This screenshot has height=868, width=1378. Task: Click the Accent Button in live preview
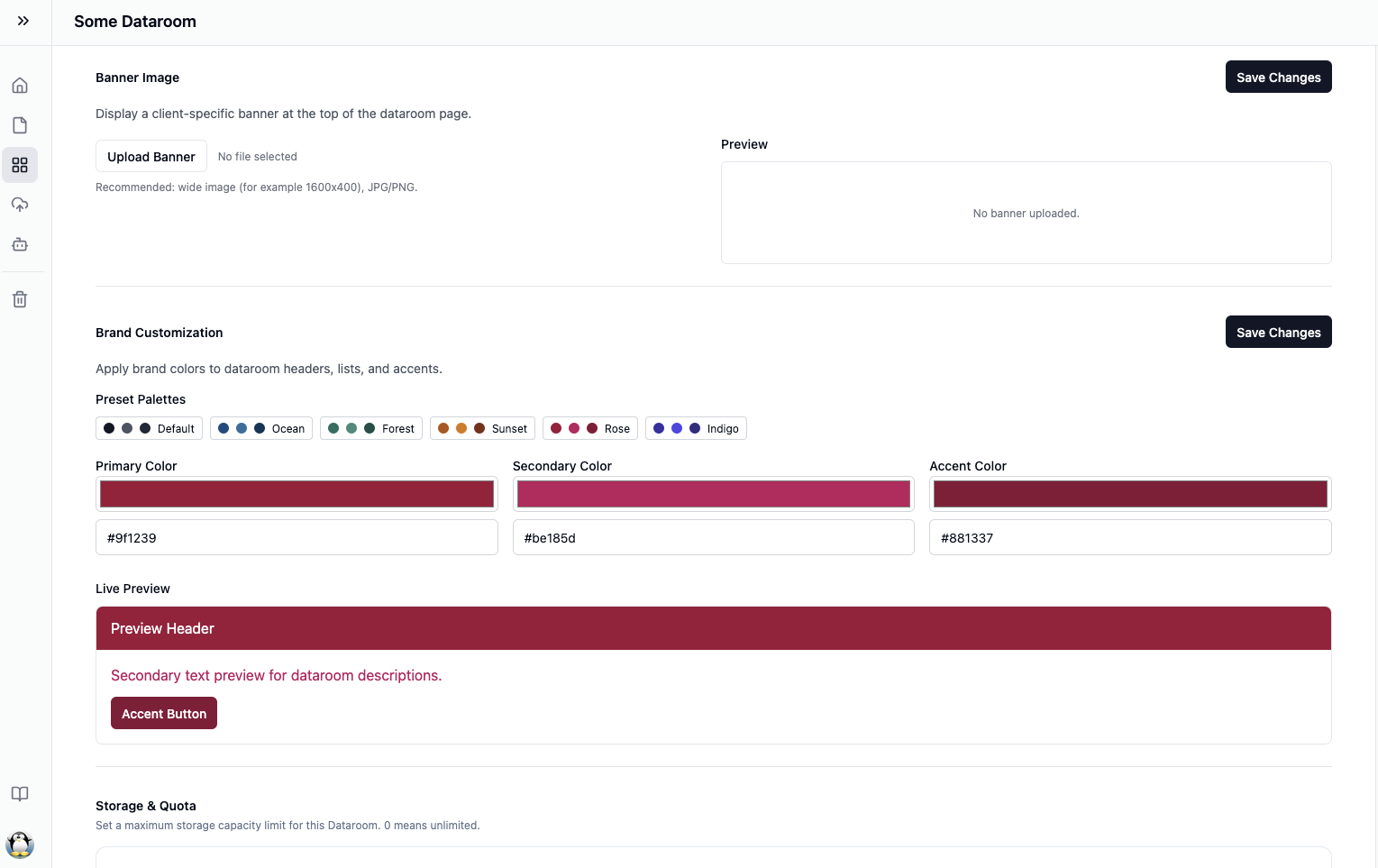[x=164, y=714]
